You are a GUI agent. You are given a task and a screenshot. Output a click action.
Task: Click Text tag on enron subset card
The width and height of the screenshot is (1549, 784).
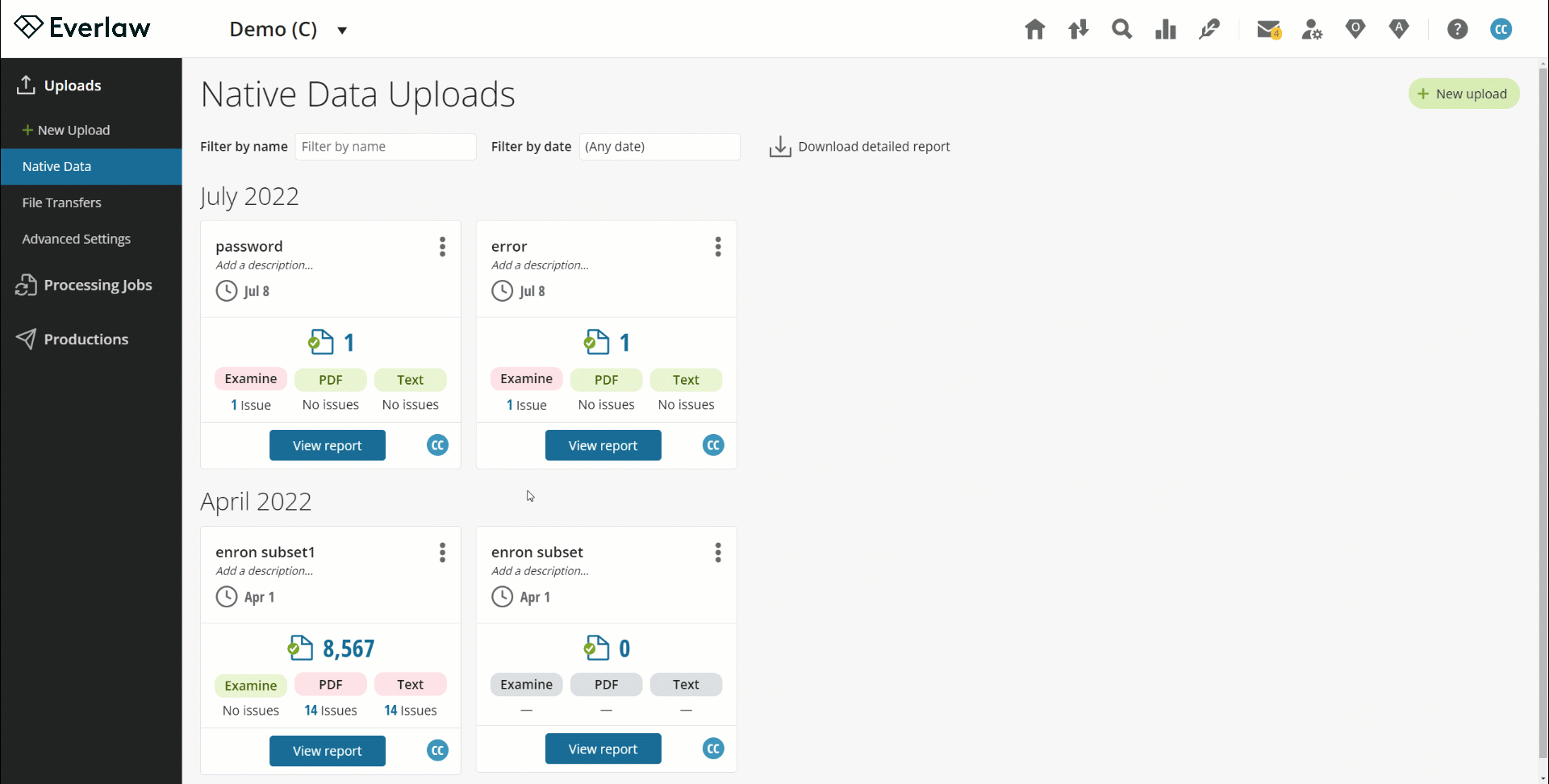tap(687, 684)
